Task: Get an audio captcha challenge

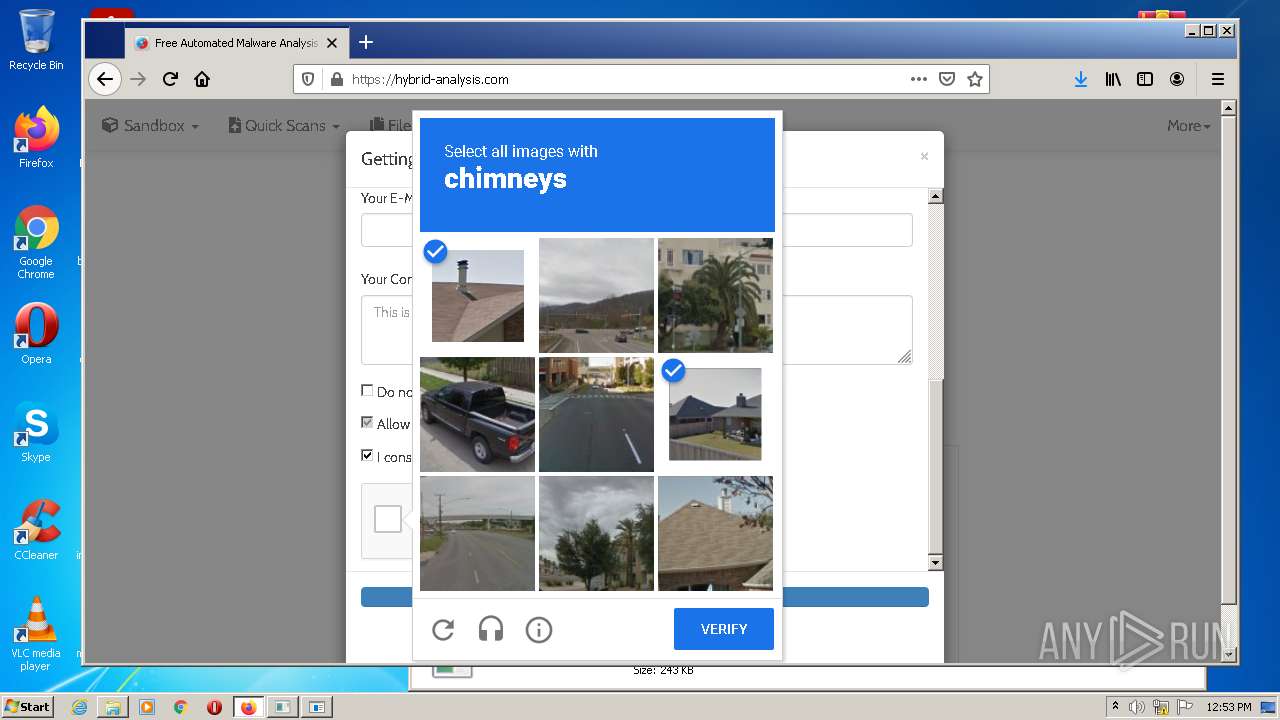Action: pos(491,629)
